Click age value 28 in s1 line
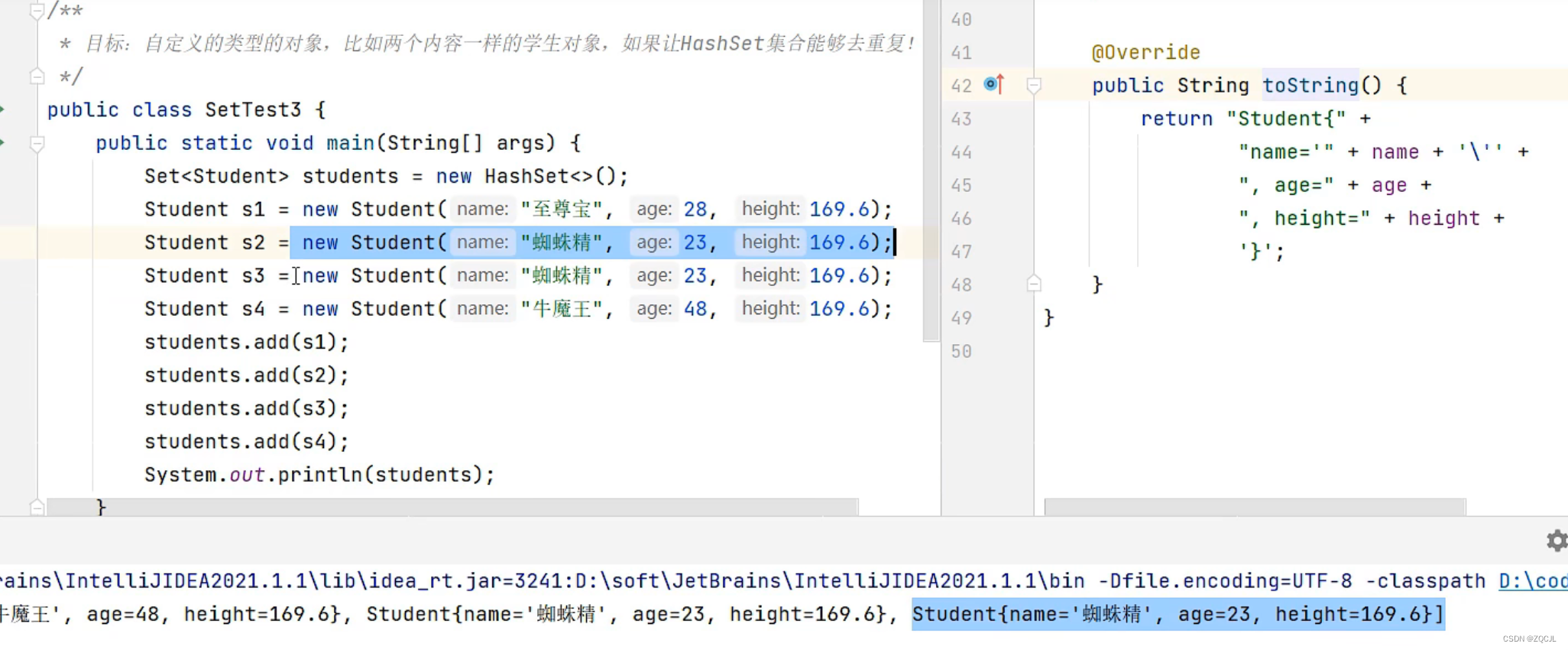The height and width of the screenshot is (650, 1568). click(x=695, y=210)
